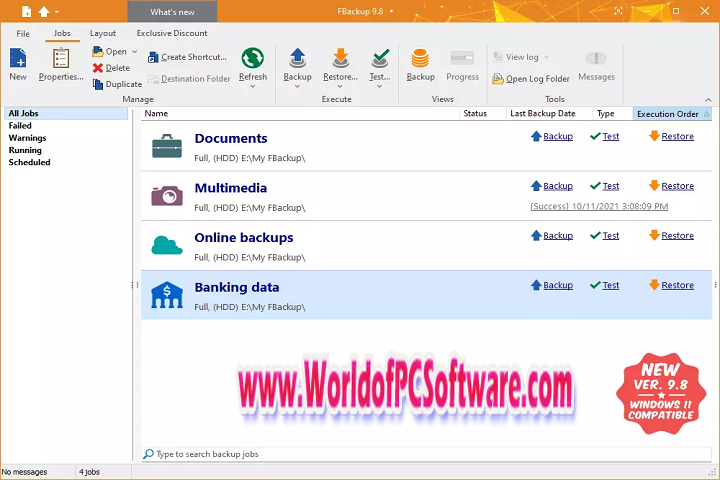Open quick access toolbar dropdown
Screen dimensions: 720x480
point(57,11)
